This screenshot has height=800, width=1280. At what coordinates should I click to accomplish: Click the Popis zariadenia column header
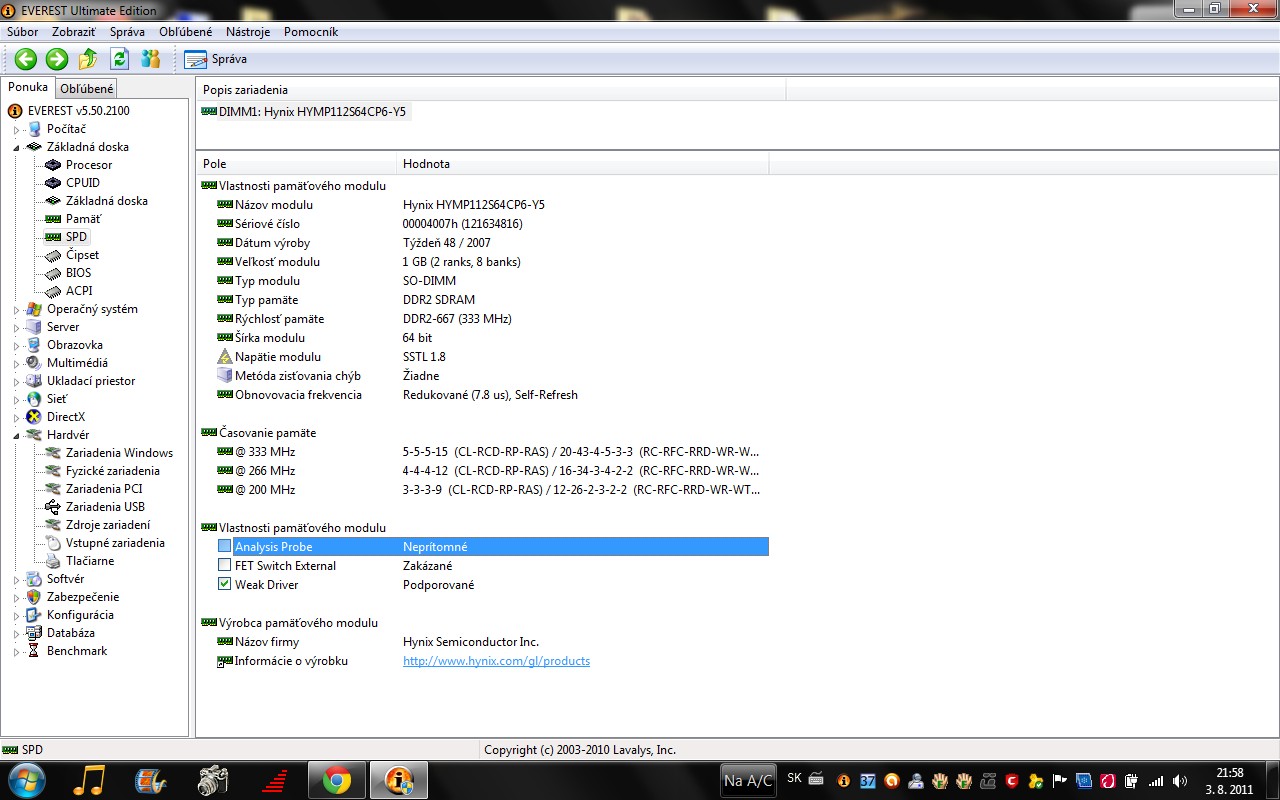[491, 90]
